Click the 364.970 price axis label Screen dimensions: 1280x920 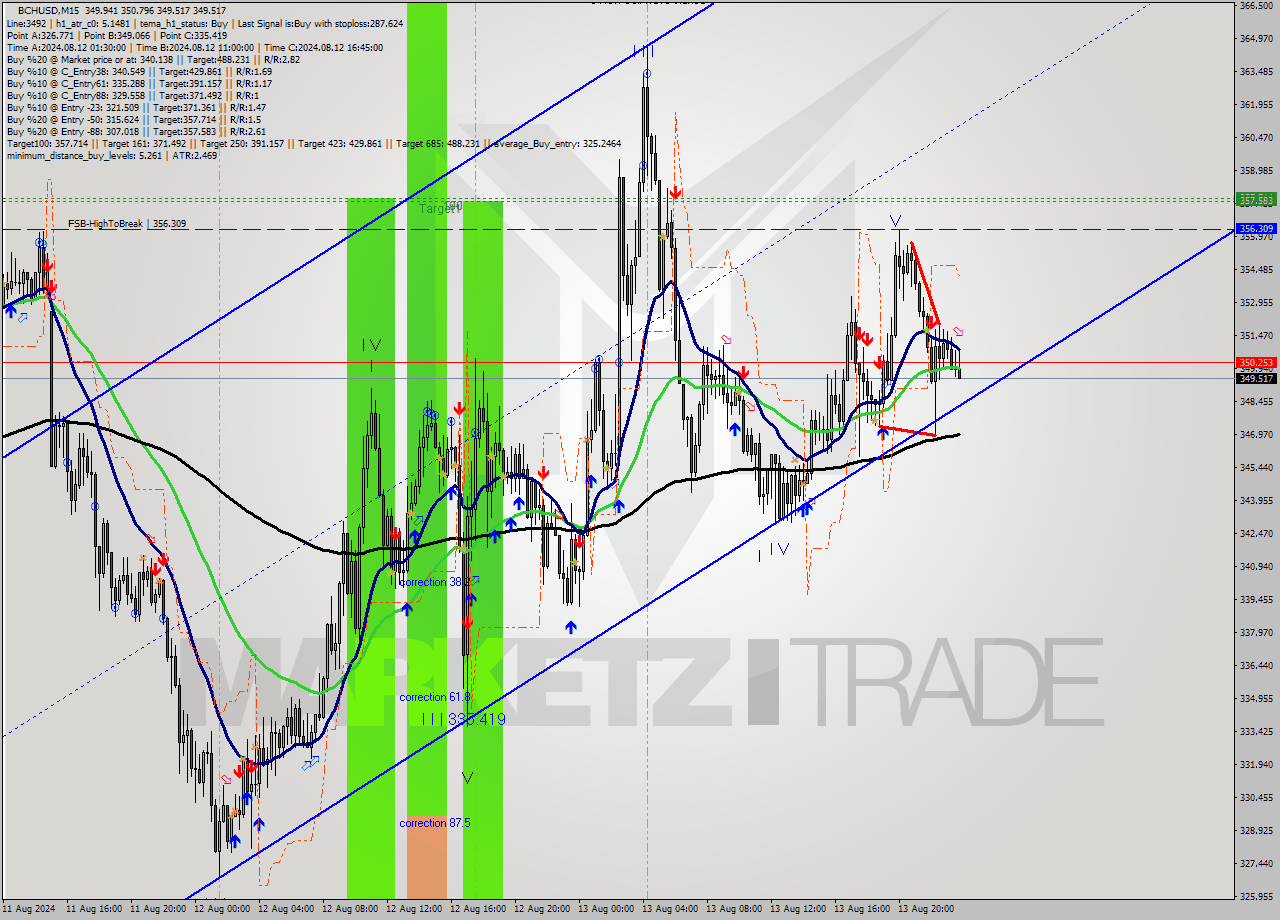click(x=1256, y=39)
